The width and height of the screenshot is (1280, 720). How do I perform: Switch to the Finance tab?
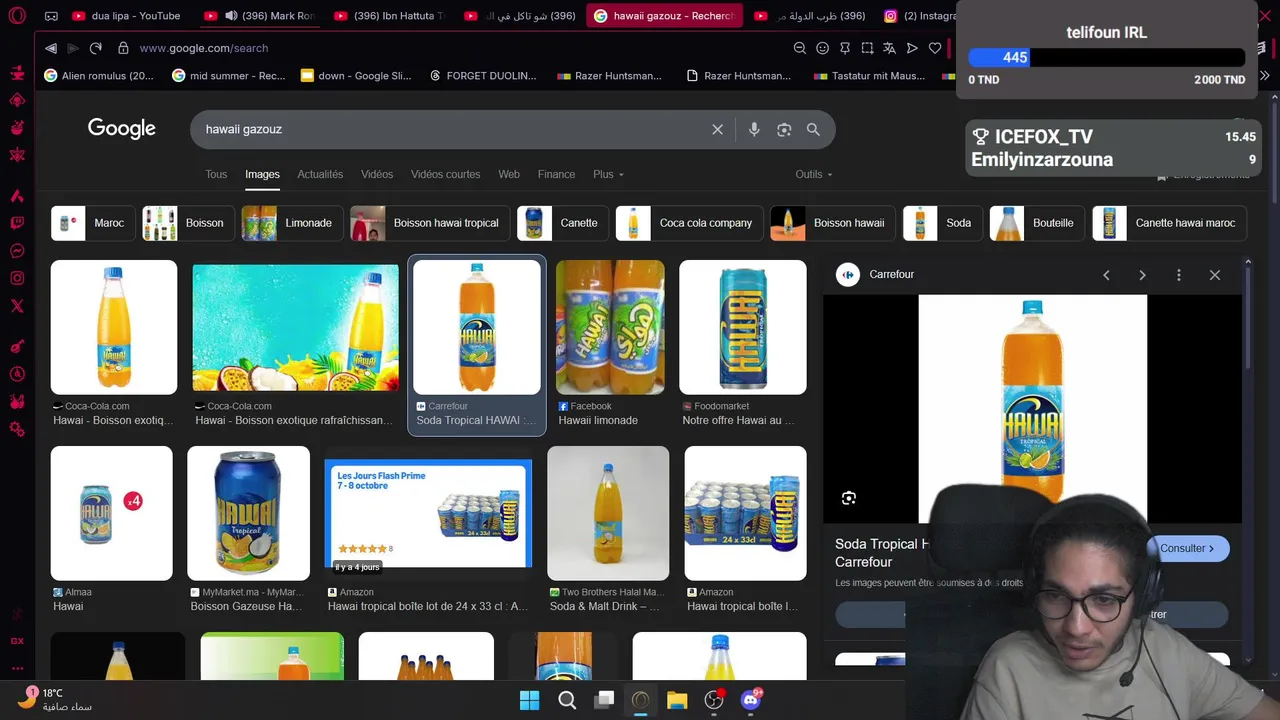(556, 174)
